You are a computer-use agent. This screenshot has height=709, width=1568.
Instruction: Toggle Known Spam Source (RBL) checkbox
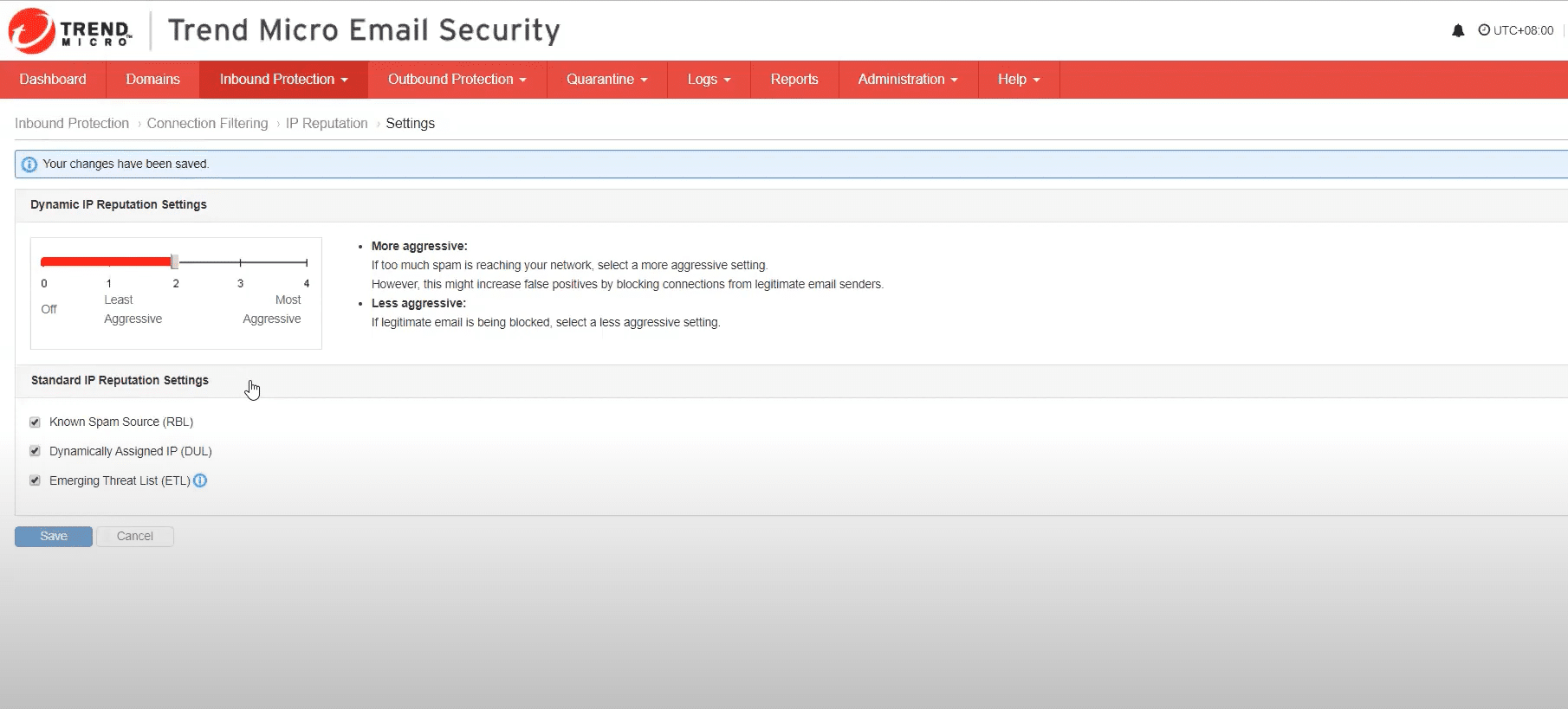(36, 422)
